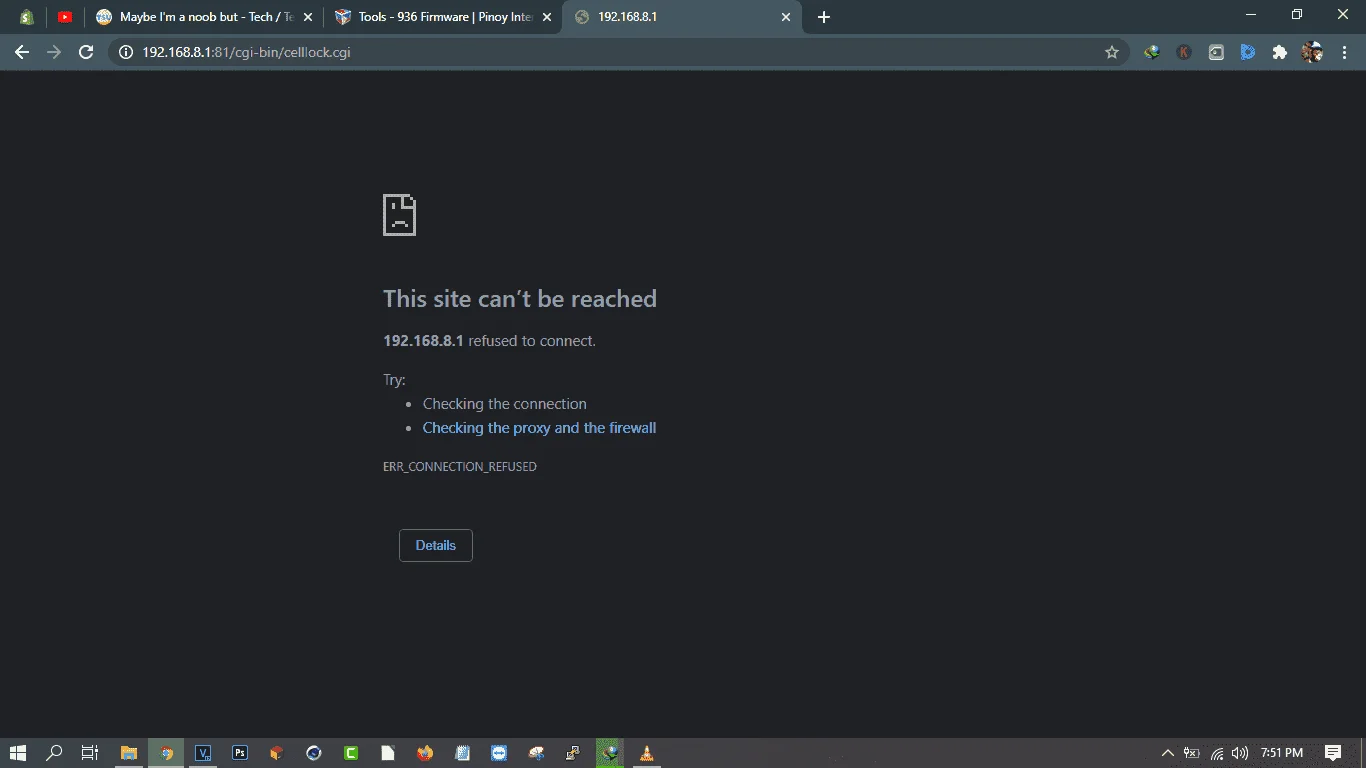This screenshot has width=1366, height=768.
Task: Open VLC media player from the taskbar
Action: tap(647, 753)
